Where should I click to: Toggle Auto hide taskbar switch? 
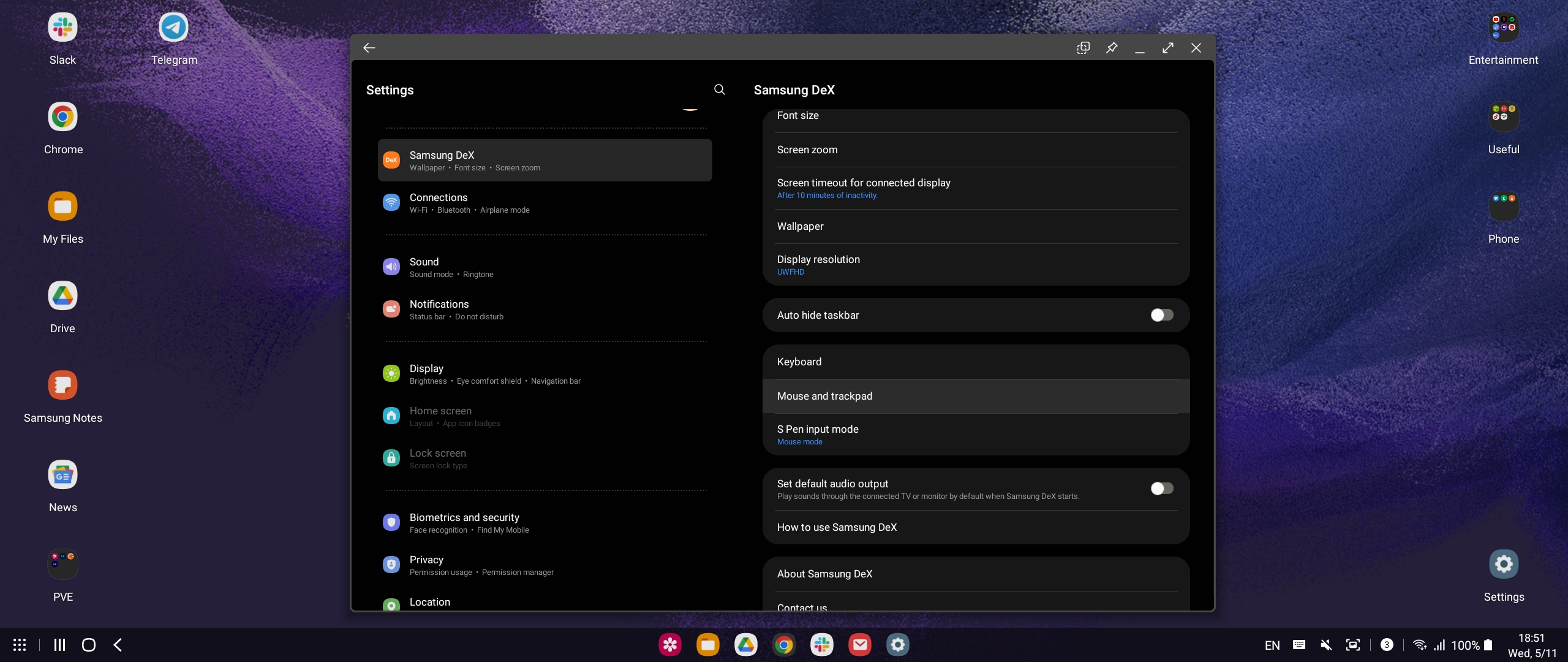(1161, 315)
